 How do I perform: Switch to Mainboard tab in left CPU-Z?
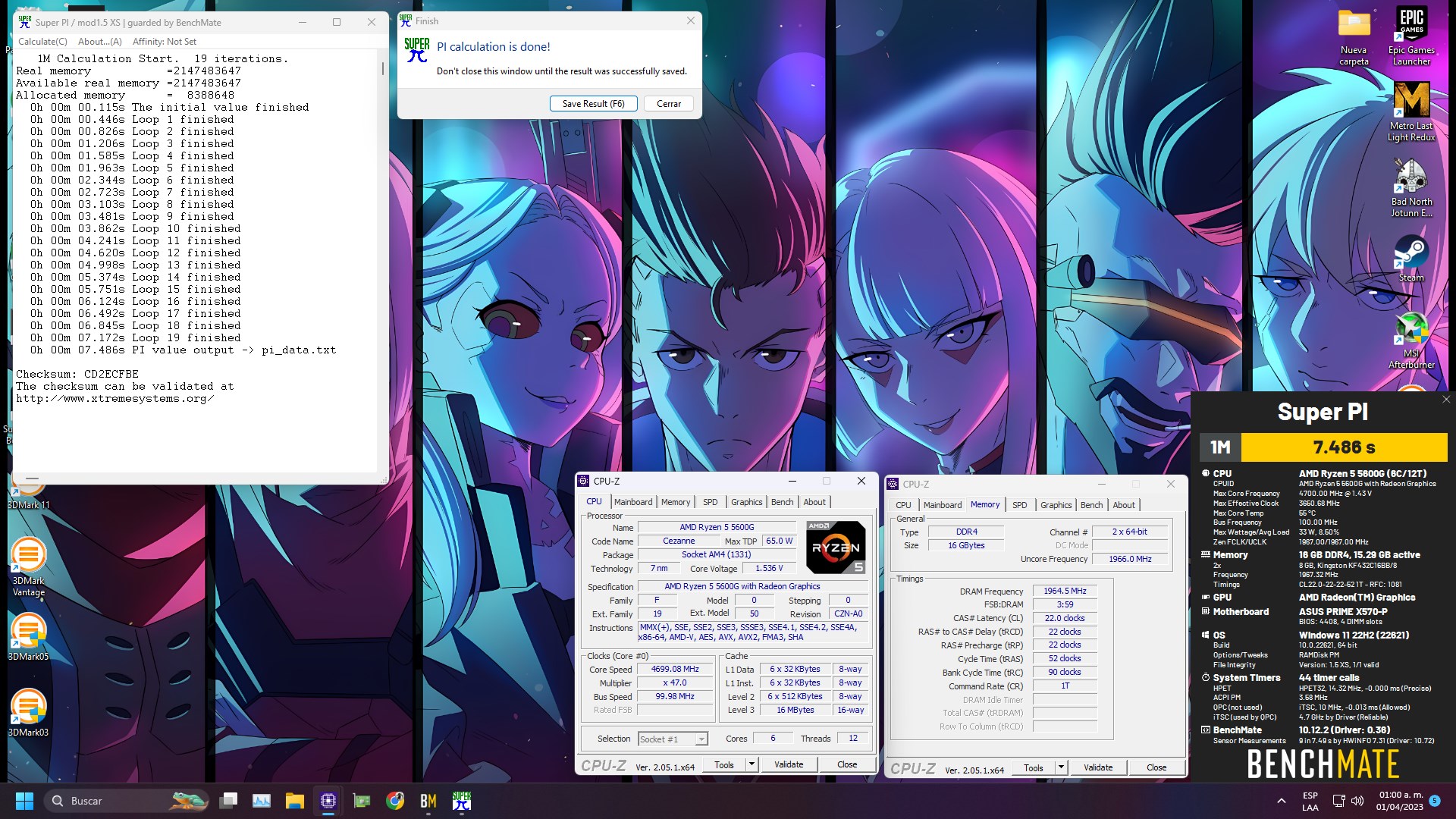coord(633,502)
